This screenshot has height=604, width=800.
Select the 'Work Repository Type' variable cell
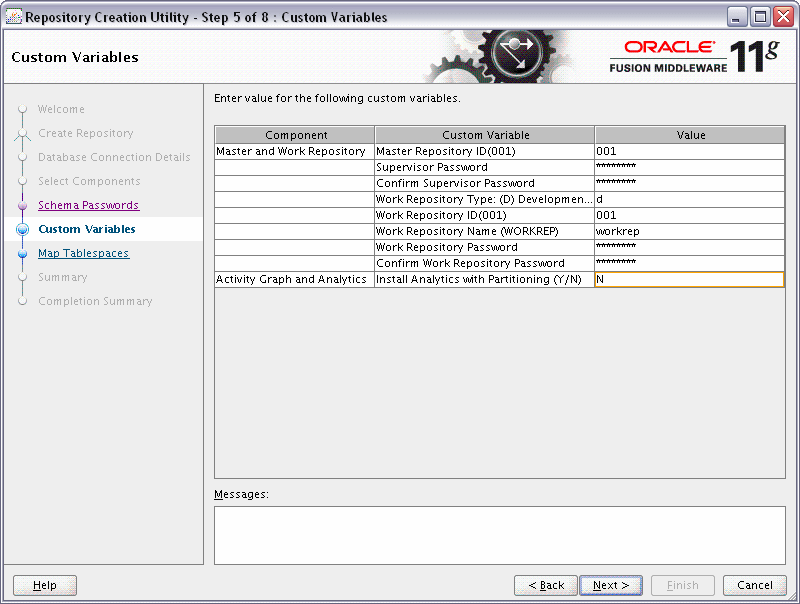pos(484,199)
